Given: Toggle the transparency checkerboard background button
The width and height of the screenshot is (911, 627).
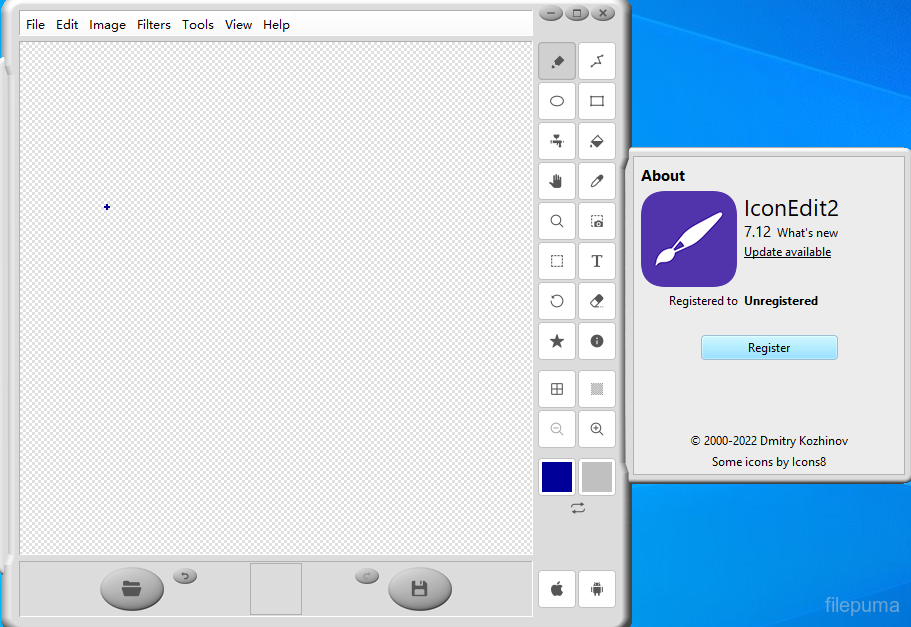Looking at the screenshot, I should (x=597, y=389).
